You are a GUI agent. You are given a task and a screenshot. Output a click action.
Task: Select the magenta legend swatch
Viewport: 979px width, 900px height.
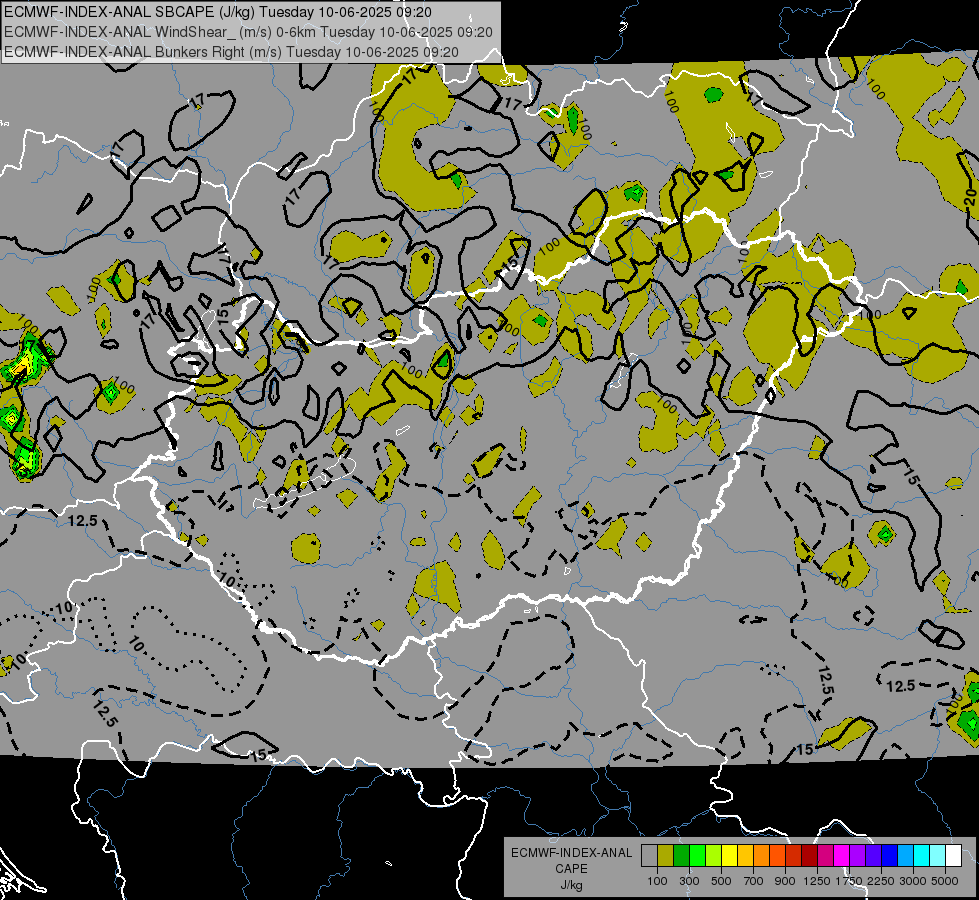coord(842,855)
